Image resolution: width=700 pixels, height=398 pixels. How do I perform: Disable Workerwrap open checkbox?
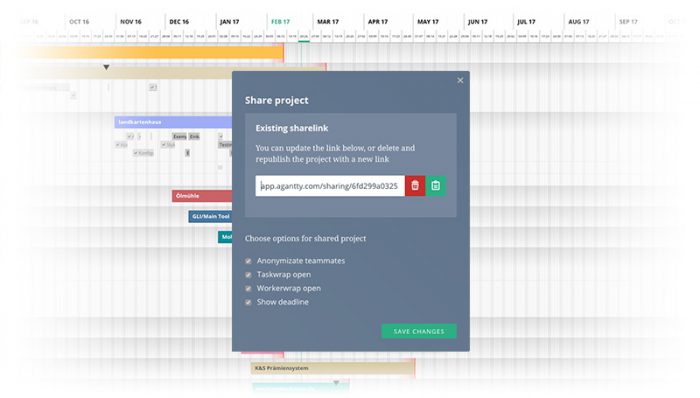coord(248,289)
